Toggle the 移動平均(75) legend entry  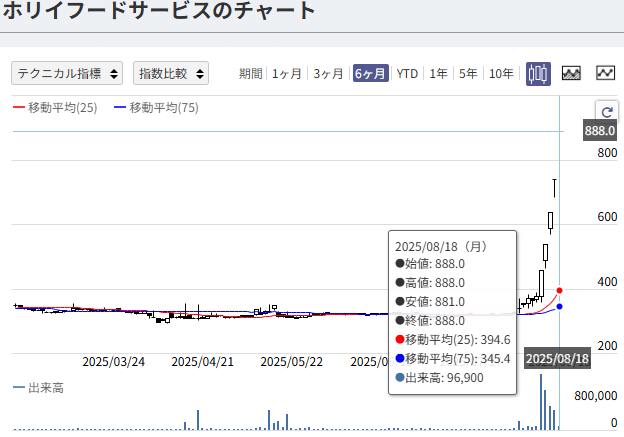click(156, 107)
